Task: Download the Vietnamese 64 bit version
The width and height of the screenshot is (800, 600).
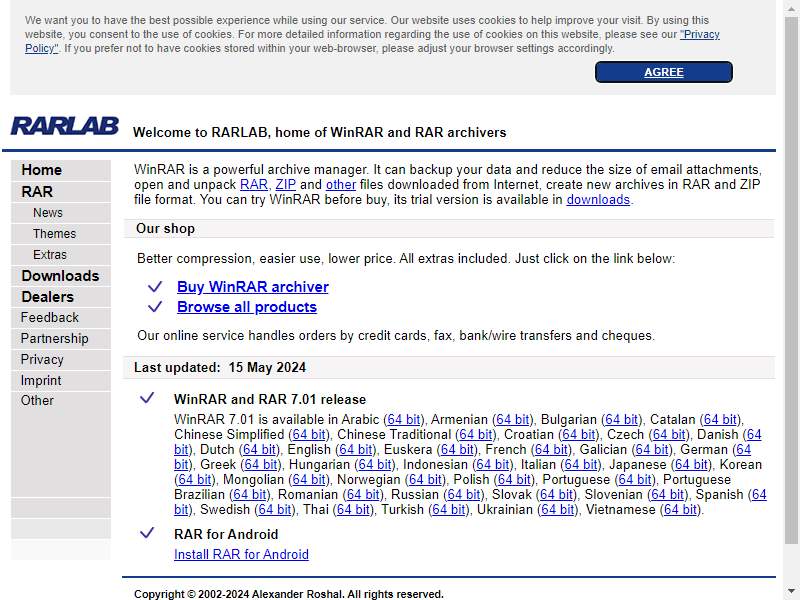Action: click(681, 509)
